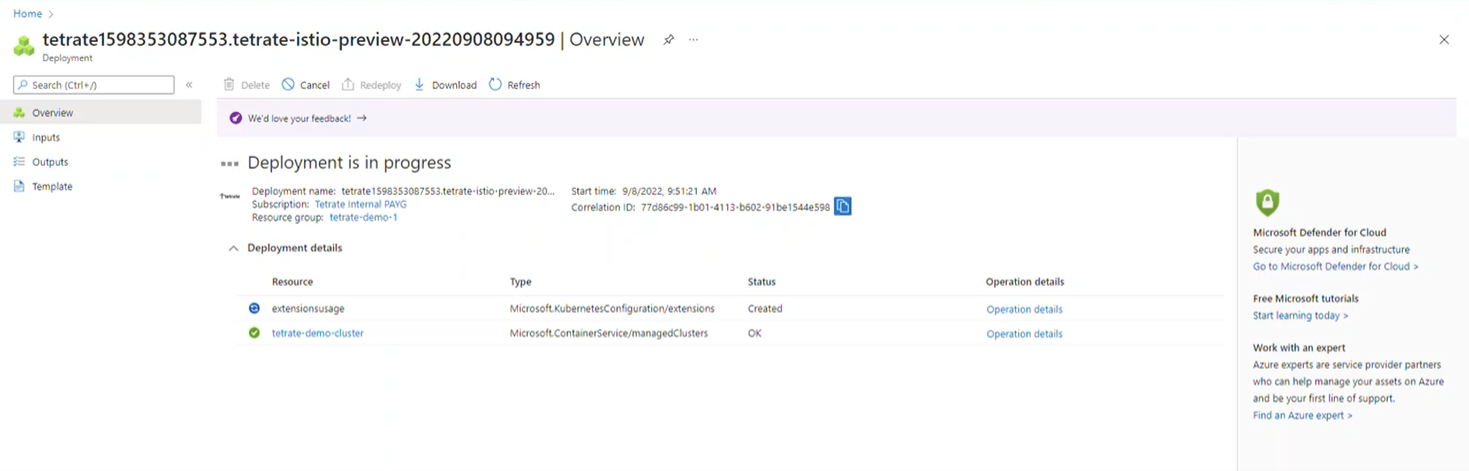Pin this deployment to dashboard
1469x471 pixels.
pos(668,40)
